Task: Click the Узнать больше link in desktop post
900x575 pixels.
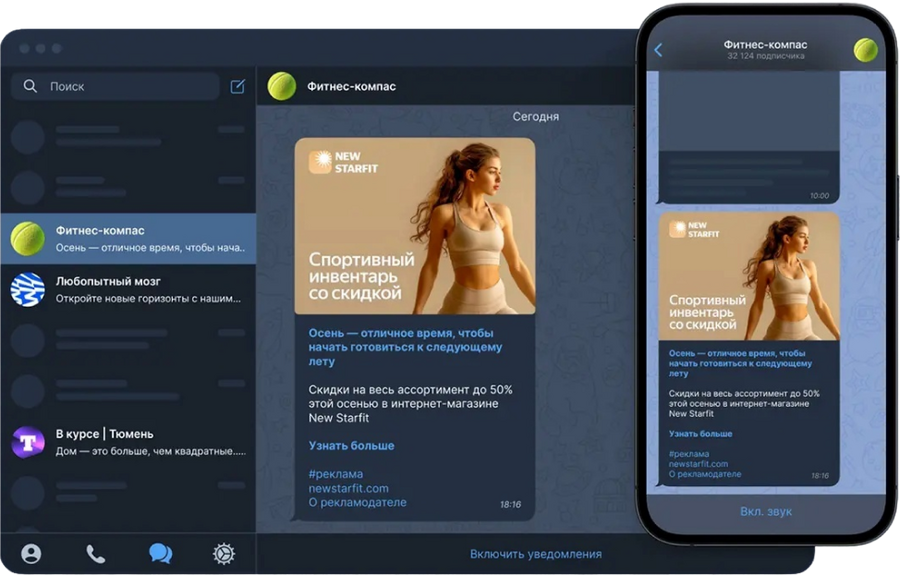Action: tap(351, 445)
